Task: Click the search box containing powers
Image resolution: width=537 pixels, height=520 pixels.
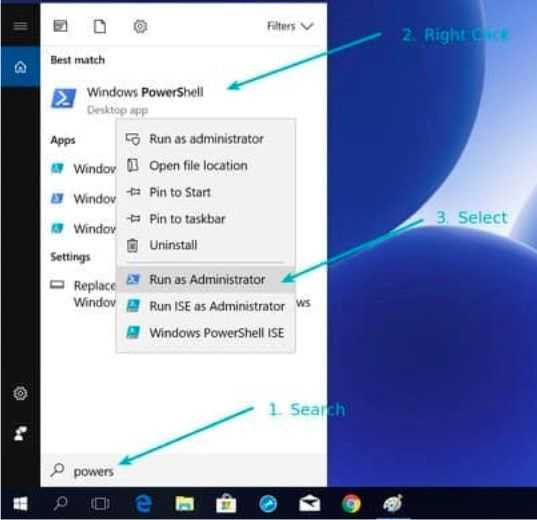Action: pyautogui.click(x=184, y=471)
